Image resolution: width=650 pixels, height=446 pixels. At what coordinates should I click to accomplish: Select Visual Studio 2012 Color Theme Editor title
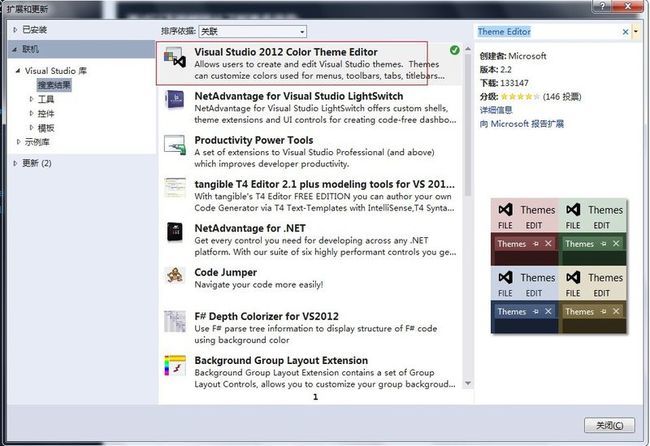point(286,52)
